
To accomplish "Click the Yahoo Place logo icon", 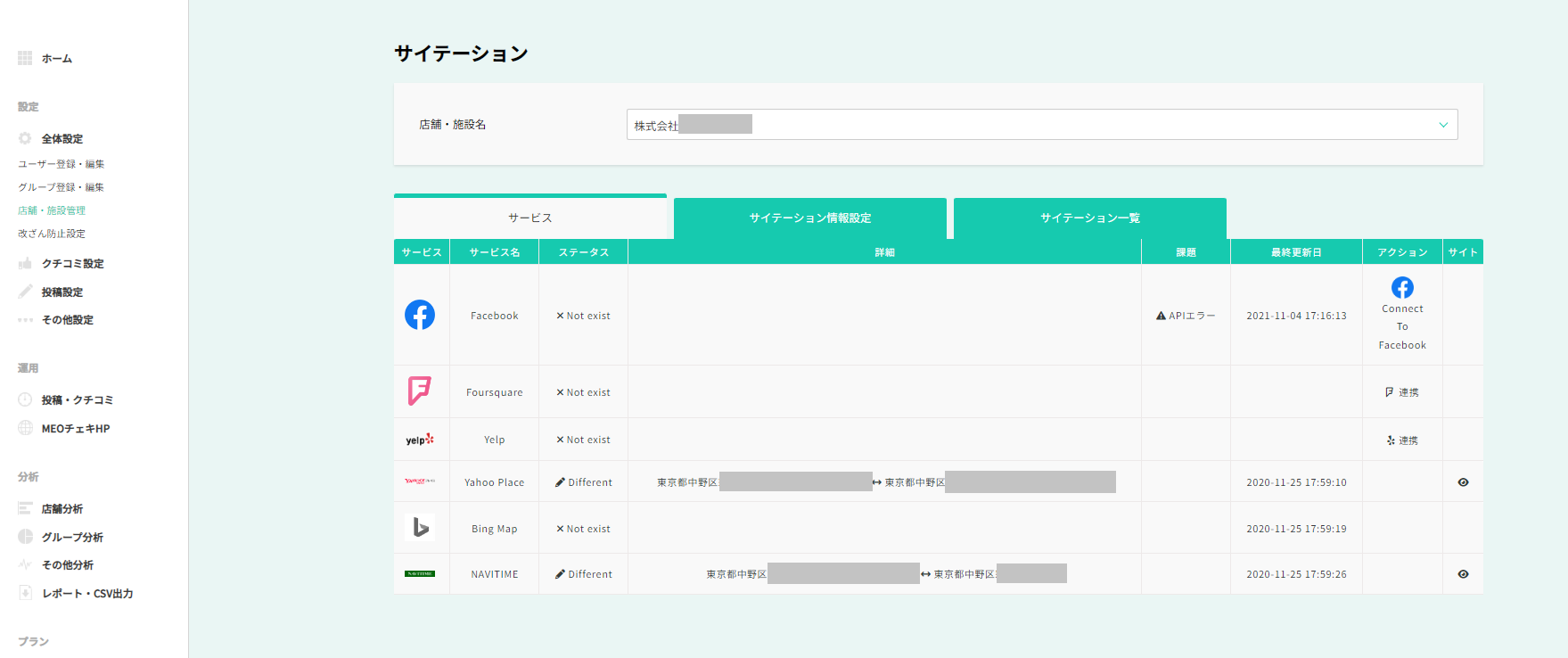I will 420,481.
